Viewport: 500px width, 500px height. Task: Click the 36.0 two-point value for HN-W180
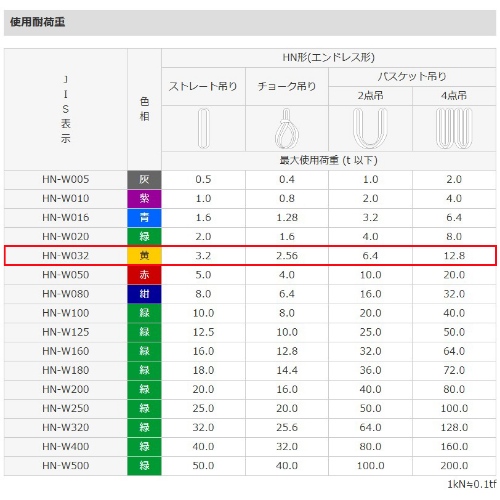coord(370,370)
